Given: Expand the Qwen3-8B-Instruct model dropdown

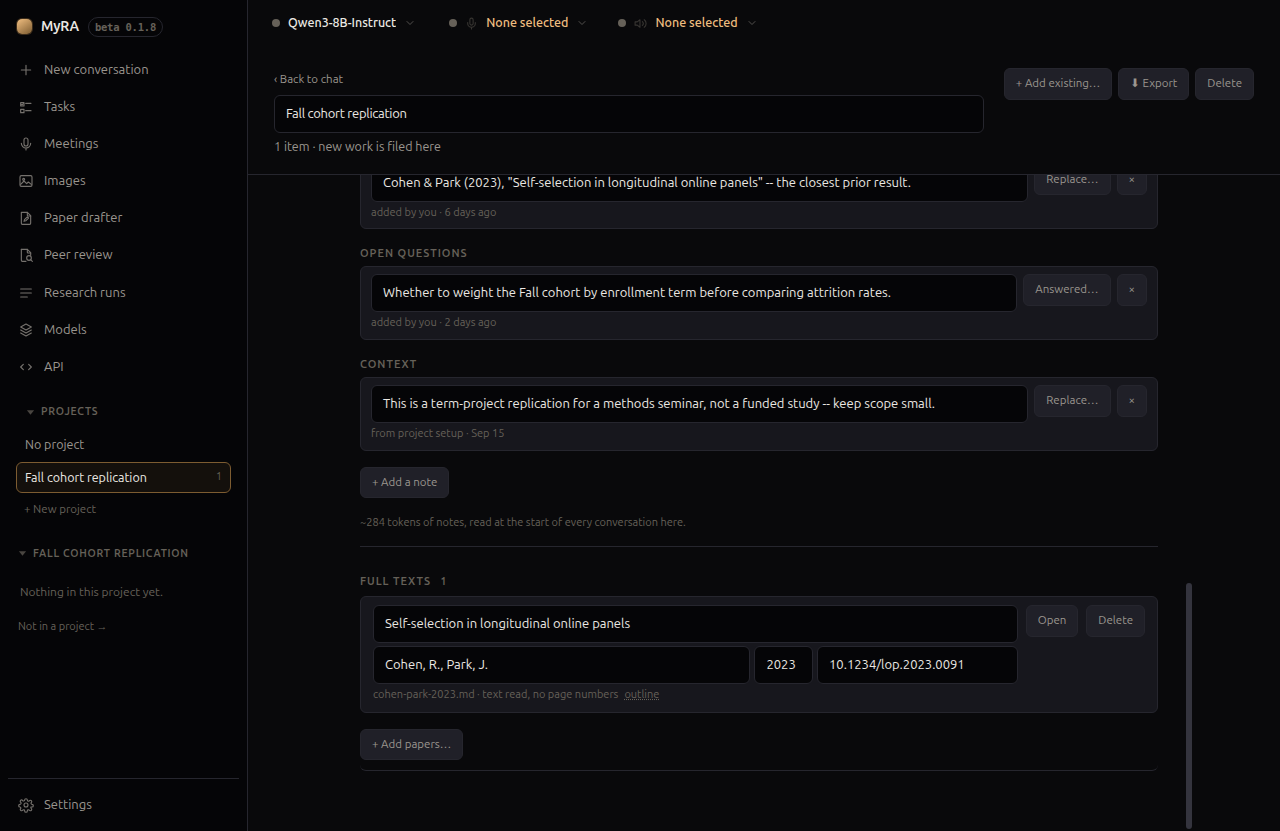Looking at the screenshot, I should tap(344, 23).
